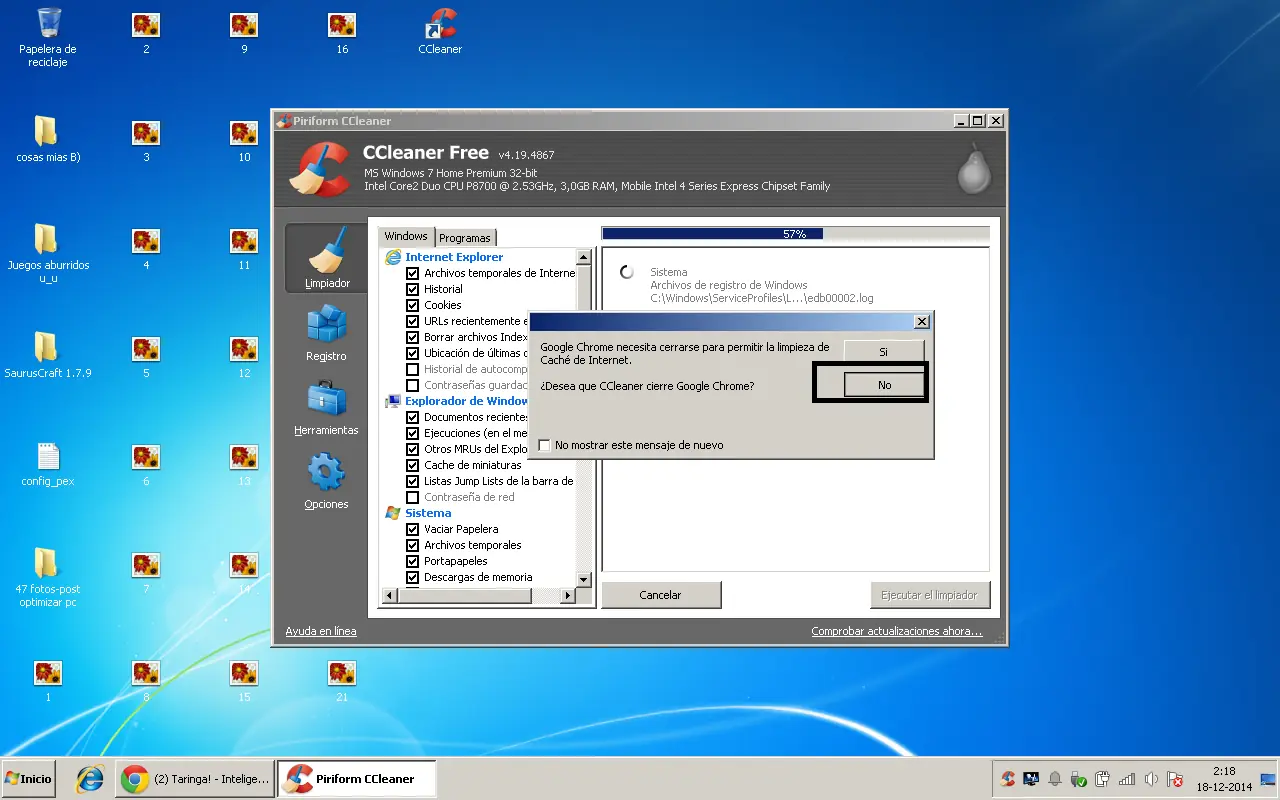Click the power plug battery tray icon
The height and width of the screenshot is (800, 1280).
point(1103,779)
